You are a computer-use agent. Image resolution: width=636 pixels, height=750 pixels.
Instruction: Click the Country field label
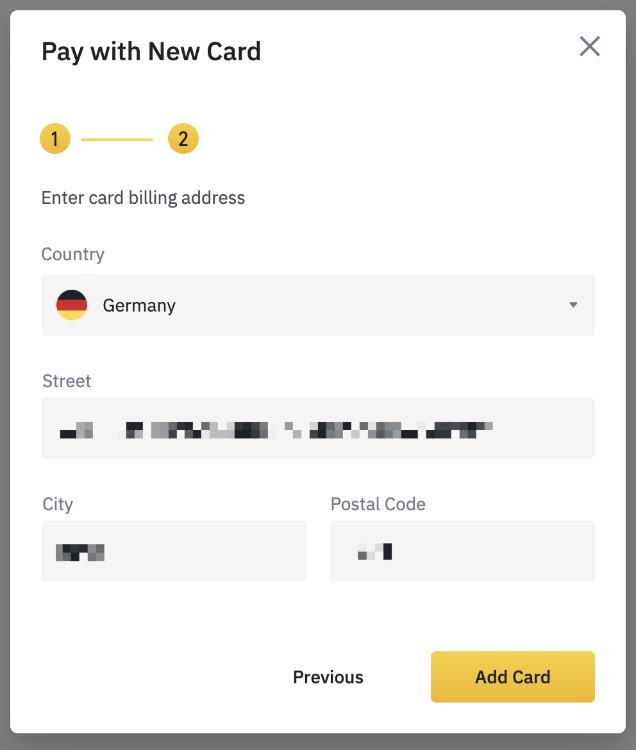click(72, 254)
